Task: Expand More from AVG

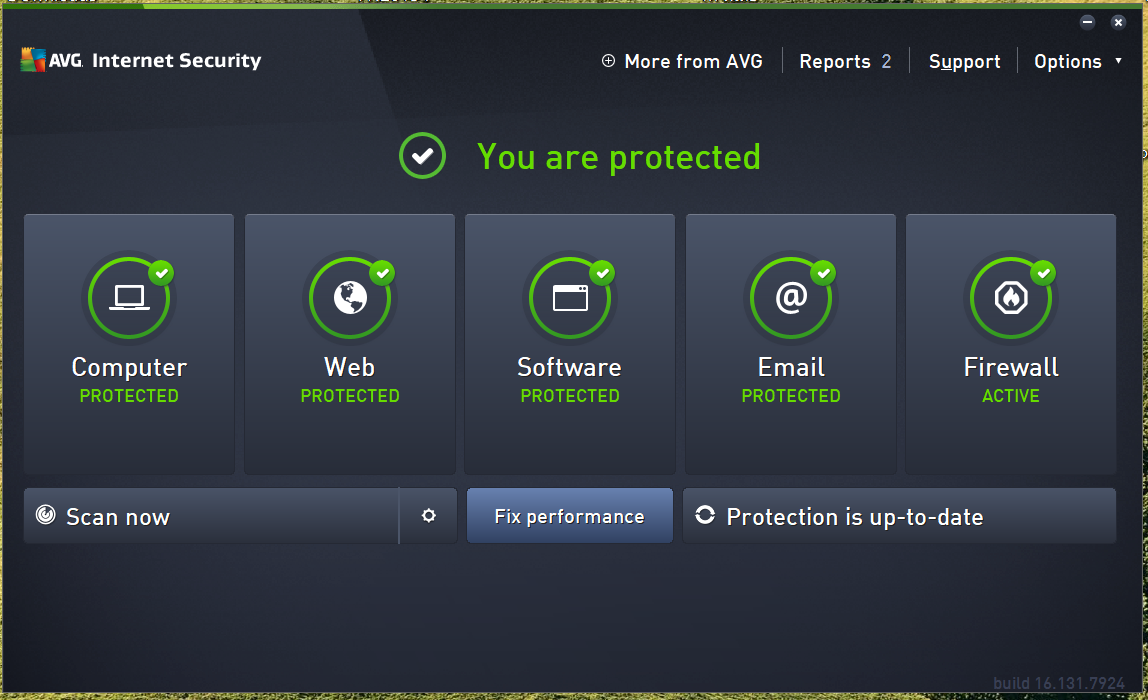Action: point(683,61)
